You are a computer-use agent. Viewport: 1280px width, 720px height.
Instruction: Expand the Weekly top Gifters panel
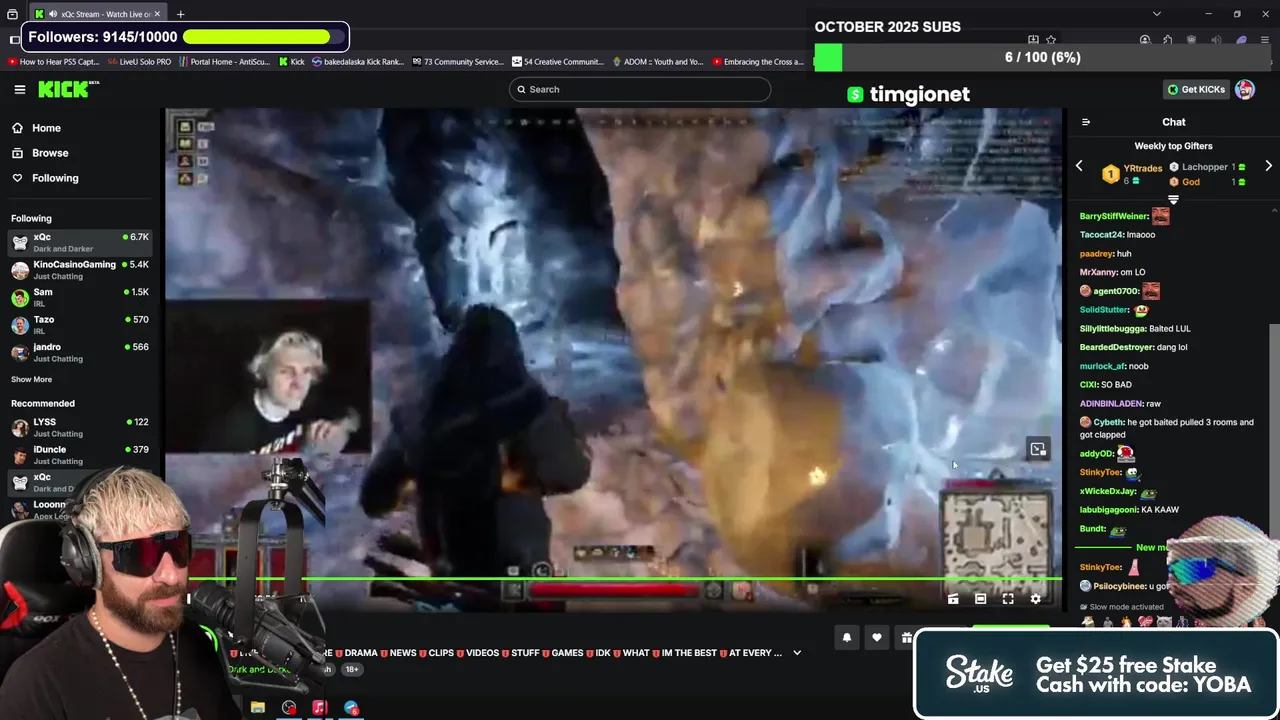click(x=1173, y=200)
